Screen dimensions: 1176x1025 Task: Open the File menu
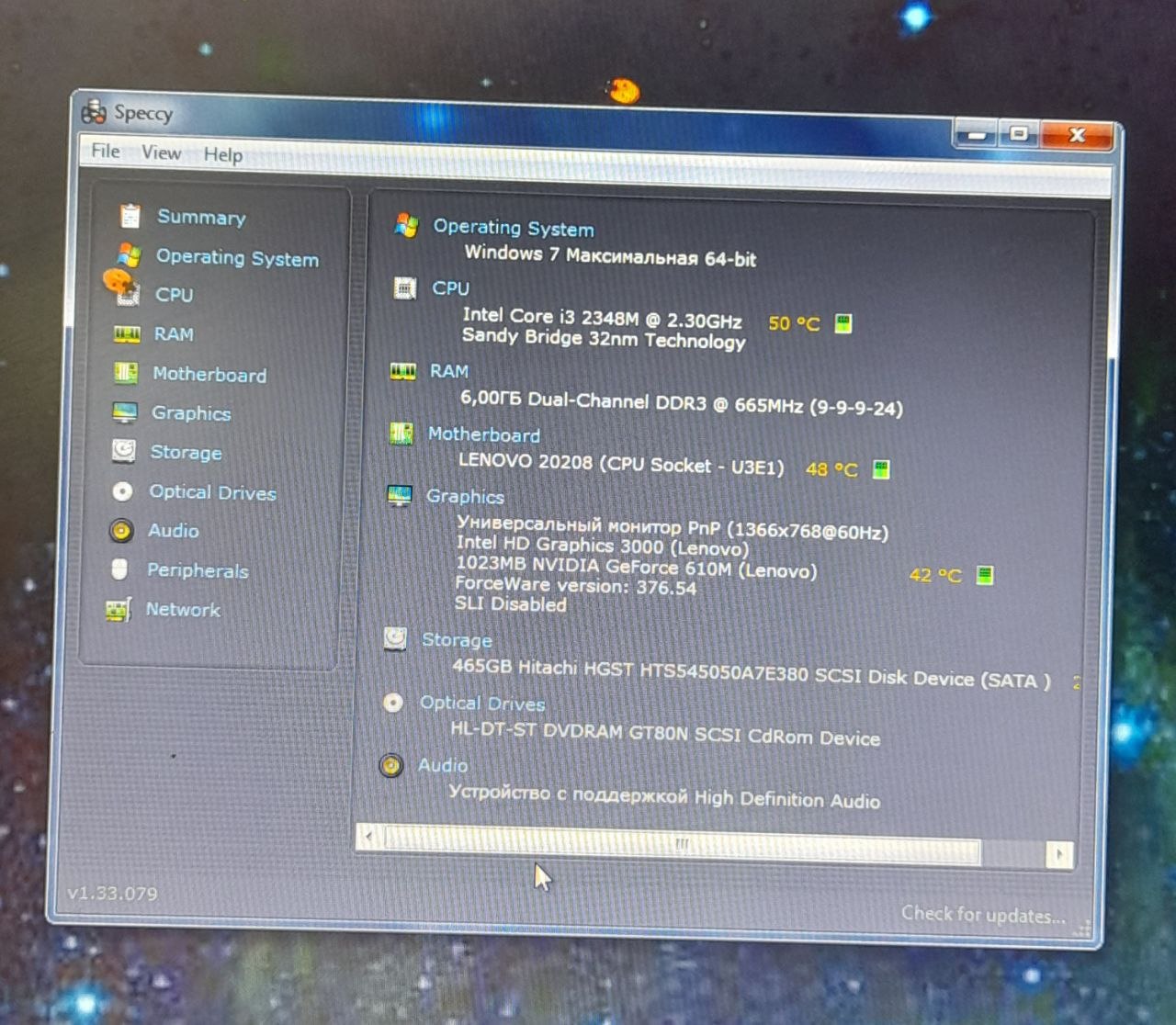pos(106,151)
